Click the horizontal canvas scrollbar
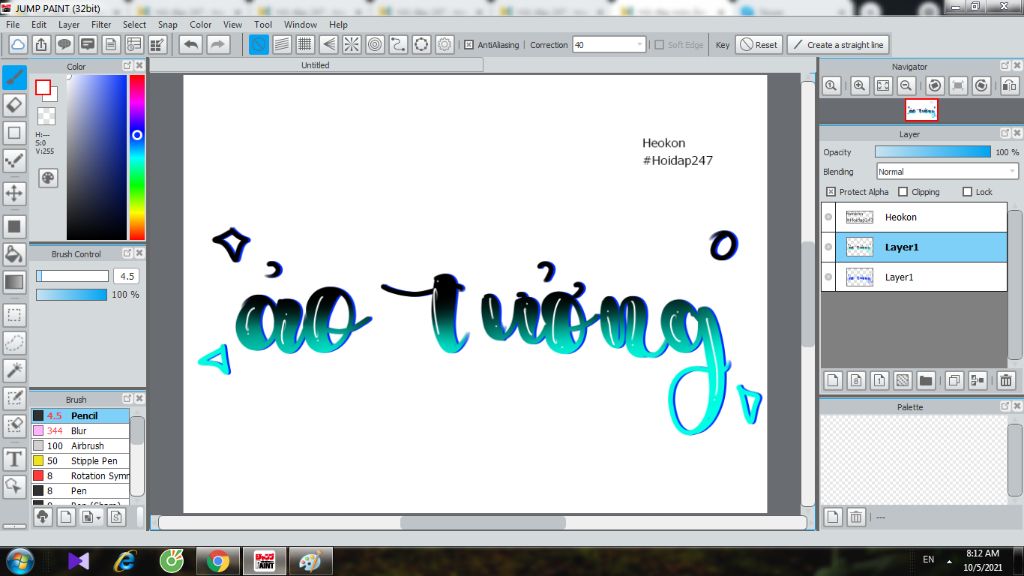Viewport: 1024px width, 576px height. (x=483, y=522)
